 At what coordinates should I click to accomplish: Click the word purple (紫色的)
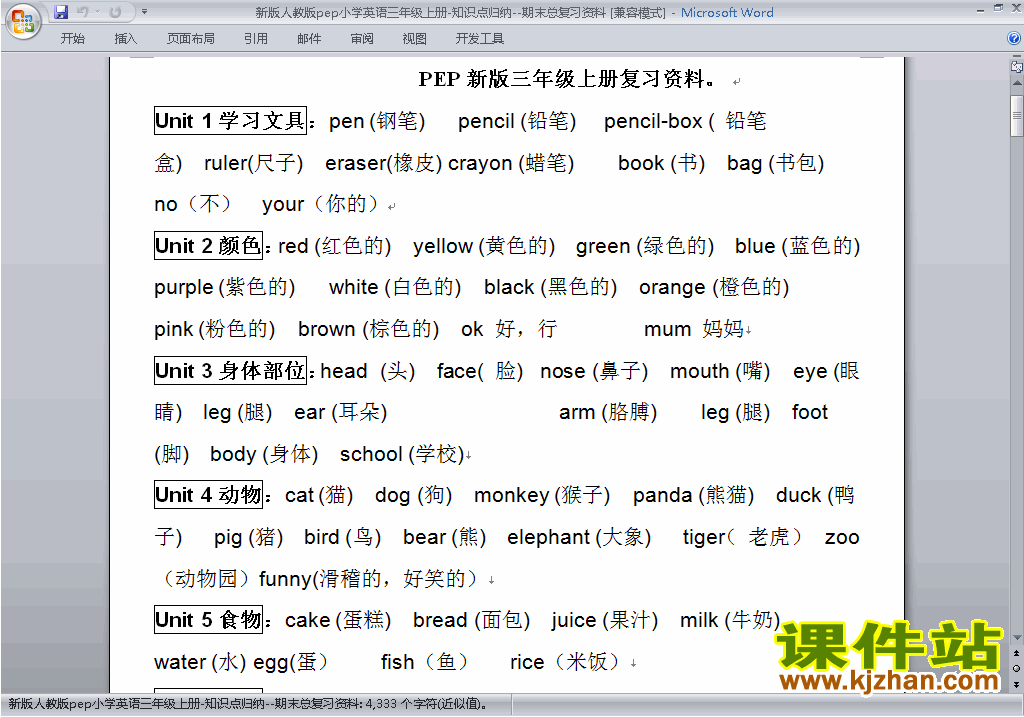coord(225,287)
